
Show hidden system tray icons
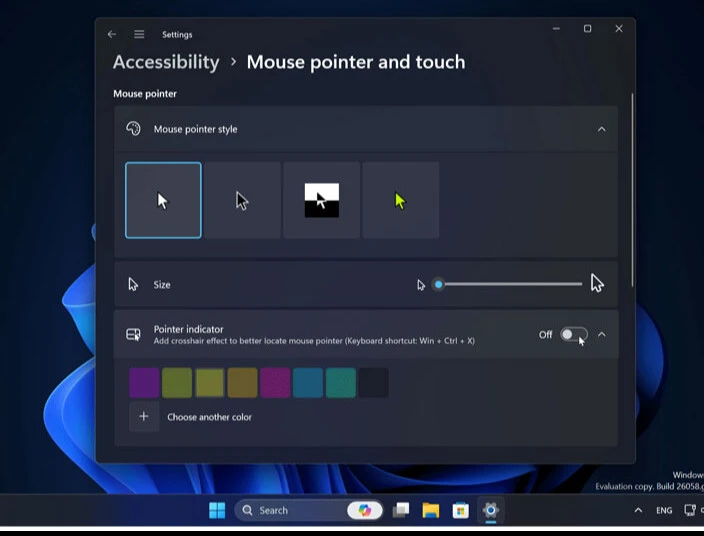pos(638,510)
